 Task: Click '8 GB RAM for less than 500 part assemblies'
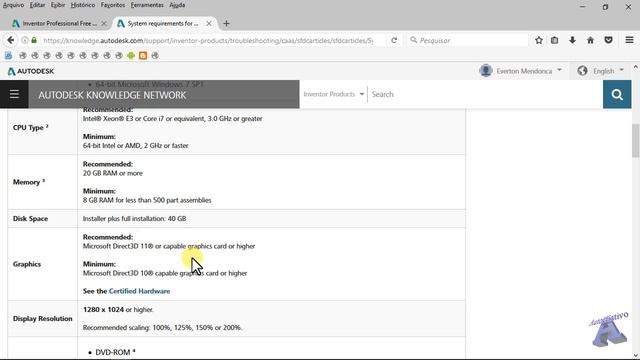point(147,200)
